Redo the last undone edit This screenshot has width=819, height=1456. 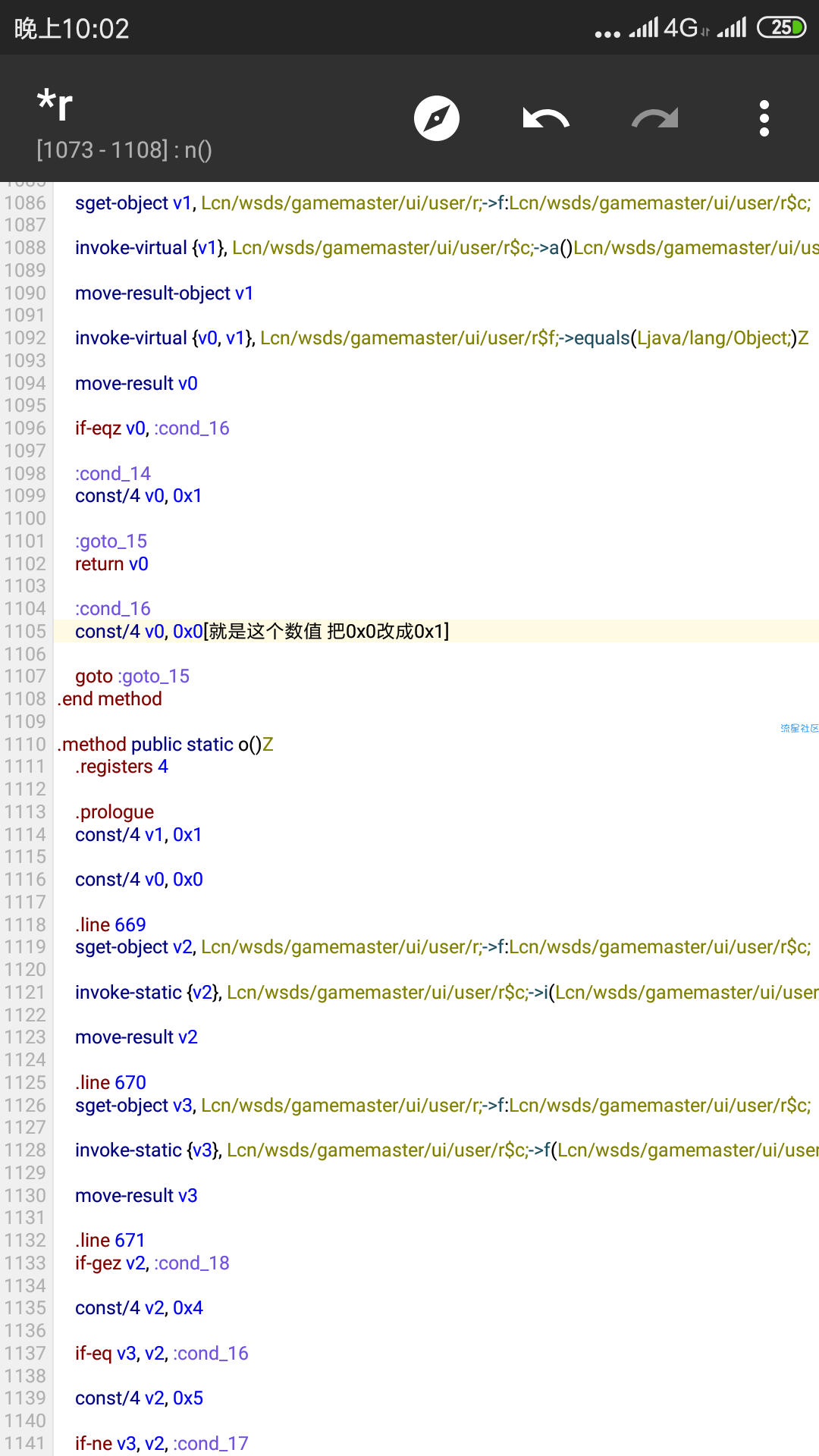(655, 118)
